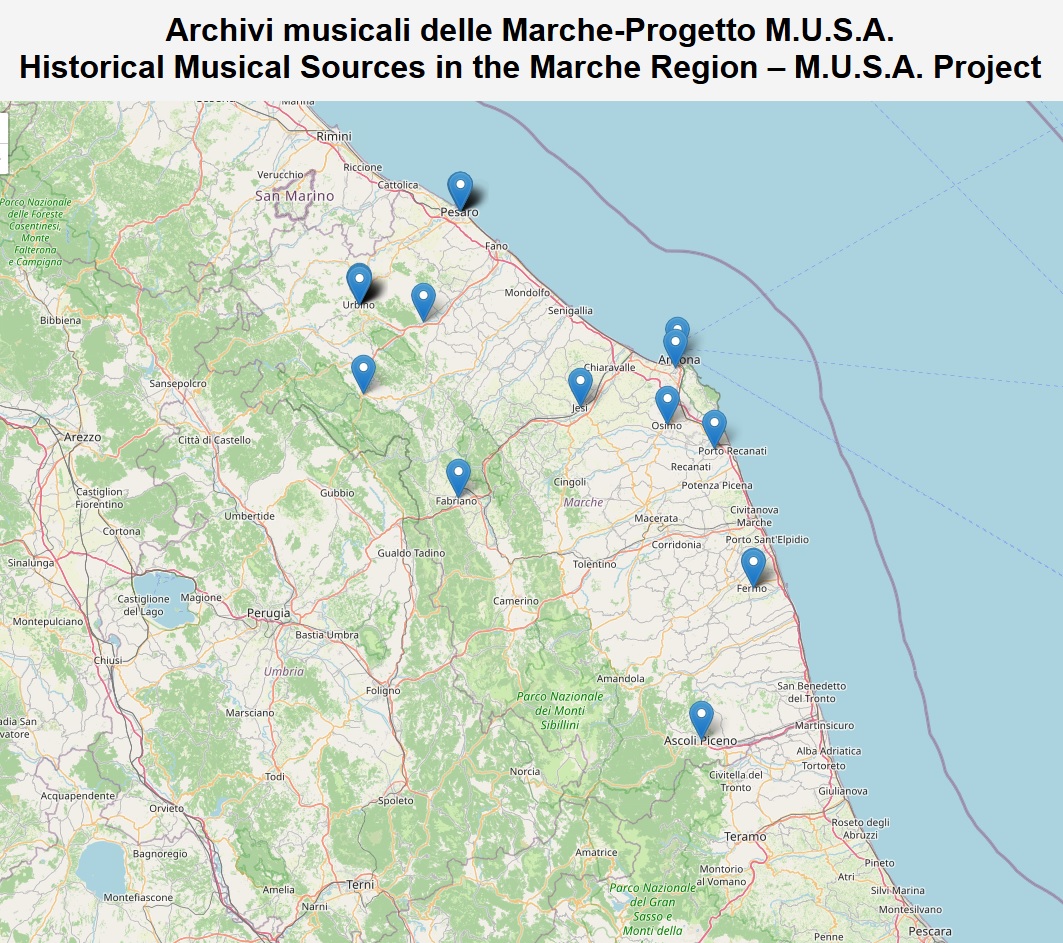Click the Bibbiena label
The height and width of the screenshot is (943, 1063).
click(x=60, y=321)
